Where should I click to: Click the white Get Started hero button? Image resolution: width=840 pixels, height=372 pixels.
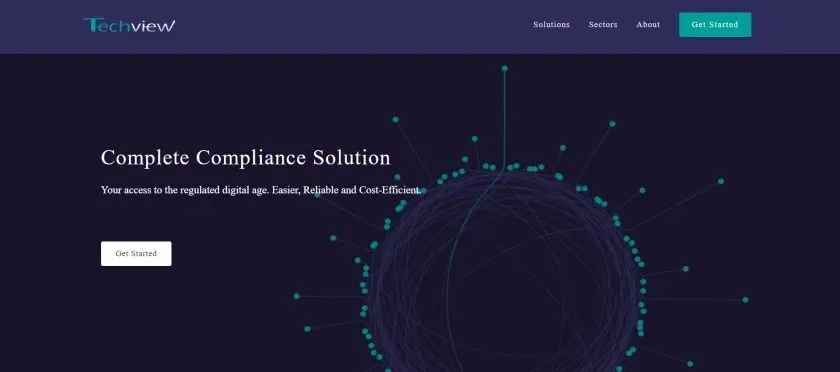136,254
